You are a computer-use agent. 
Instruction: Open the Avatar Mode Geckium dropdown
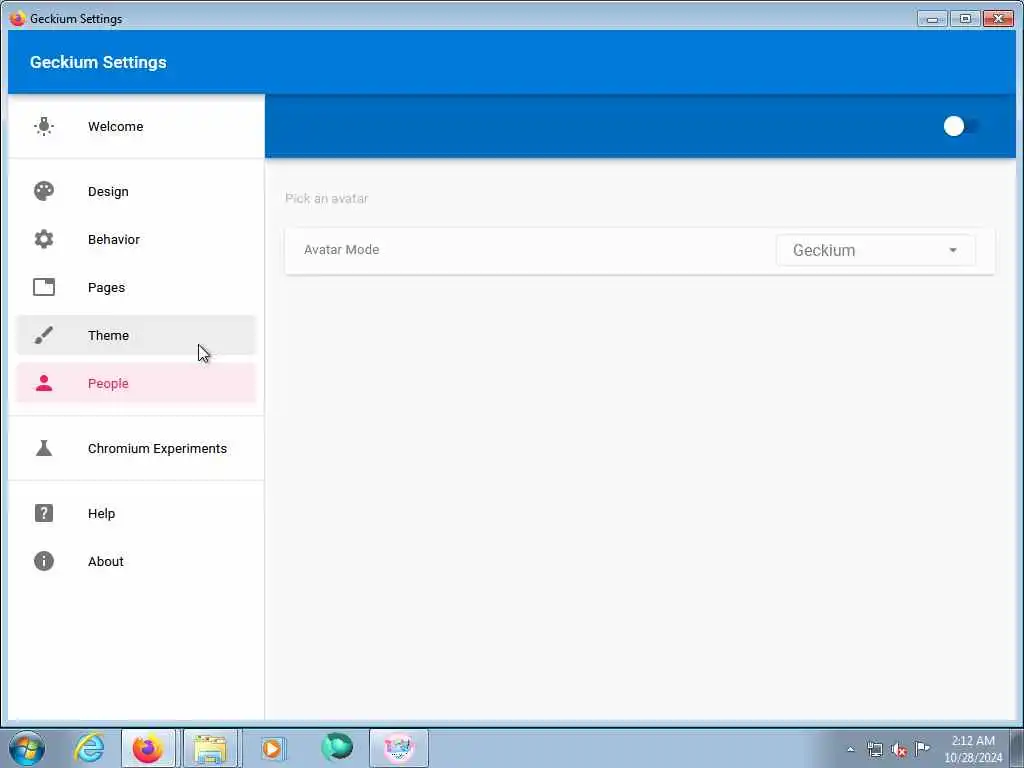[875, 250]
